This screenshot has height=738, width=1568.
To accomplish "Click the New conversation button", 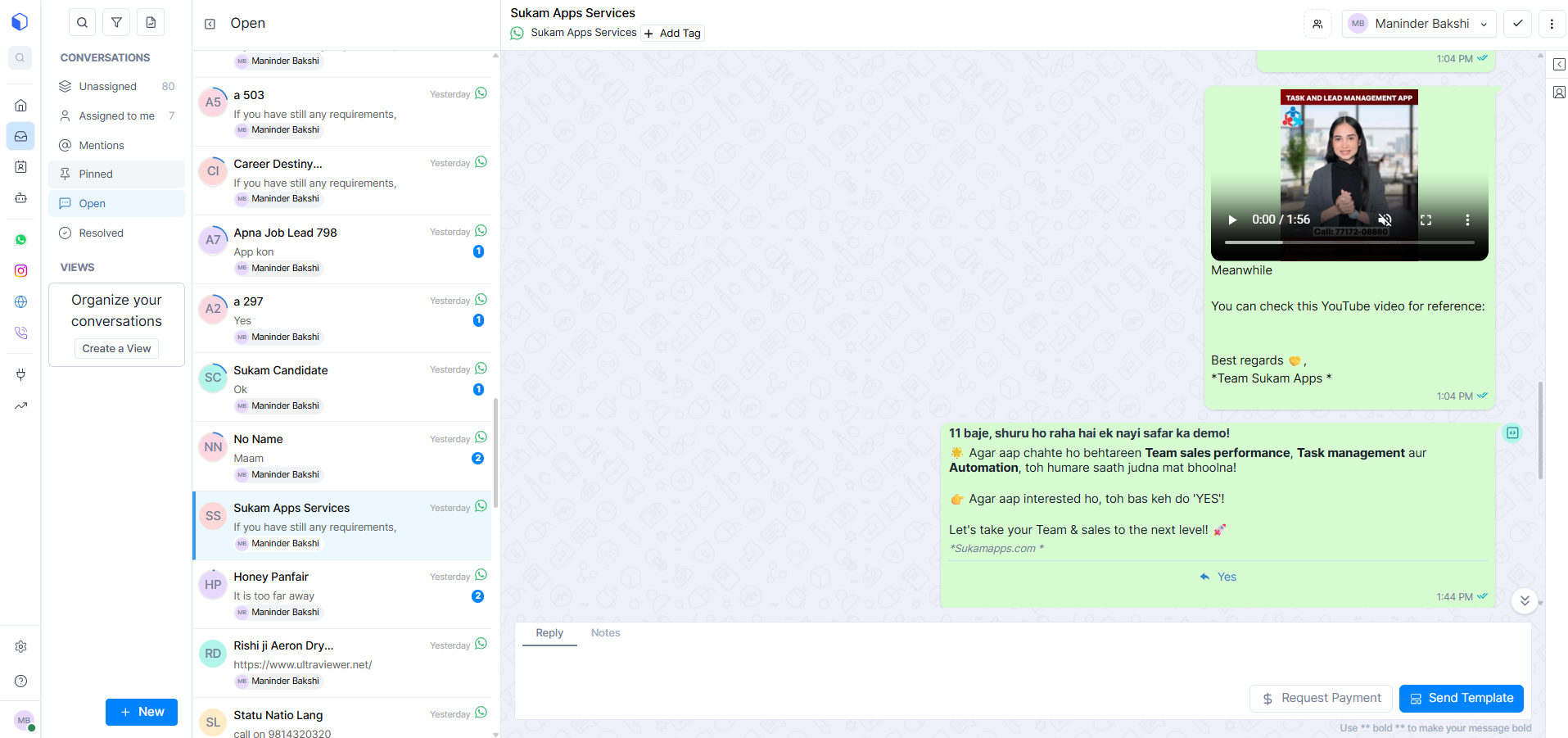I will click(142, 712).
